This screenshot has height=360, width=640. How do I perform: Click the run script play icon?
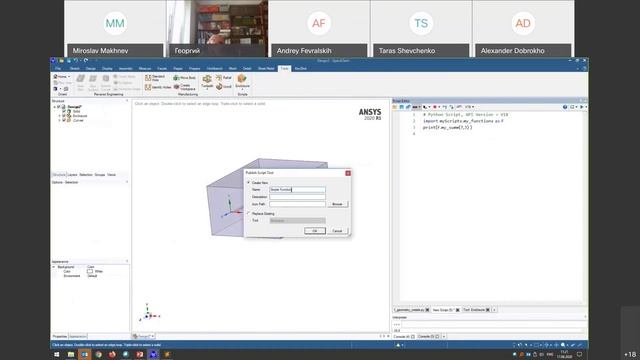tap(582, 107)
